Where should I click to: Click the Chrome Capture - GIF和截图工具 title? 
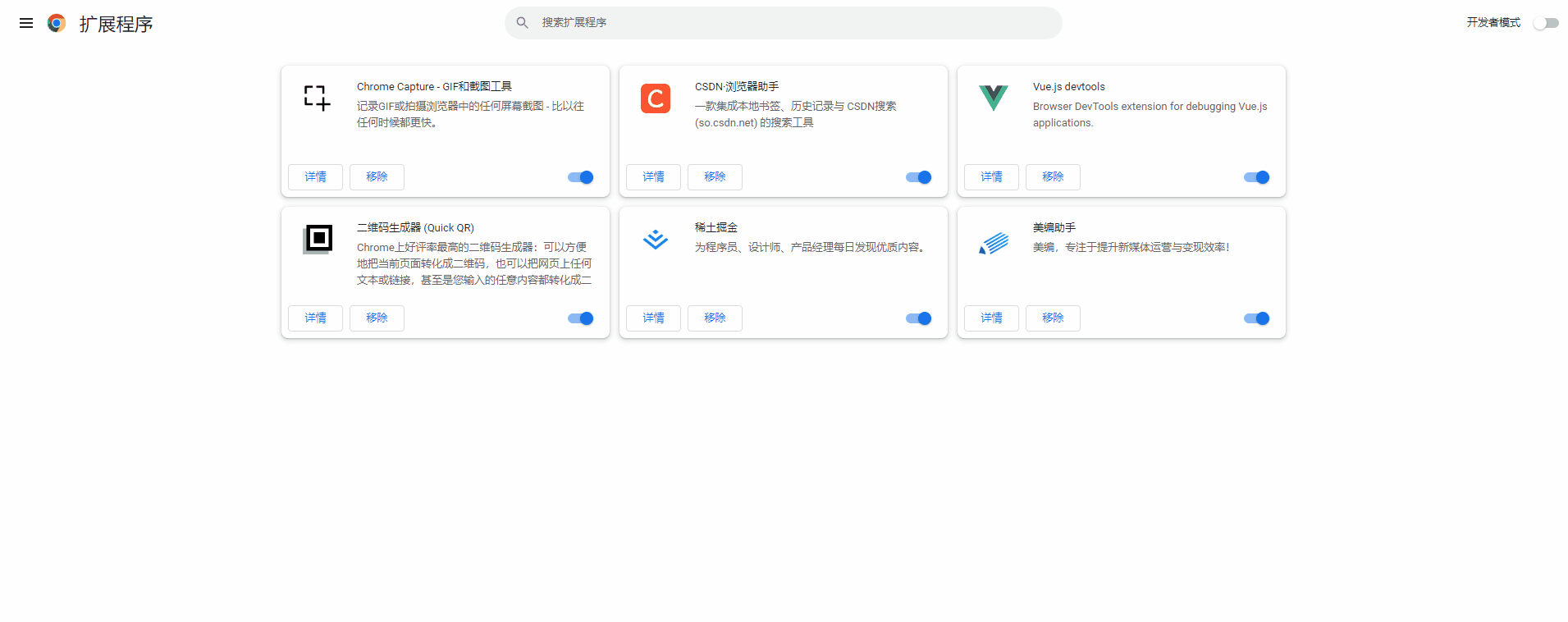point(434,86)
